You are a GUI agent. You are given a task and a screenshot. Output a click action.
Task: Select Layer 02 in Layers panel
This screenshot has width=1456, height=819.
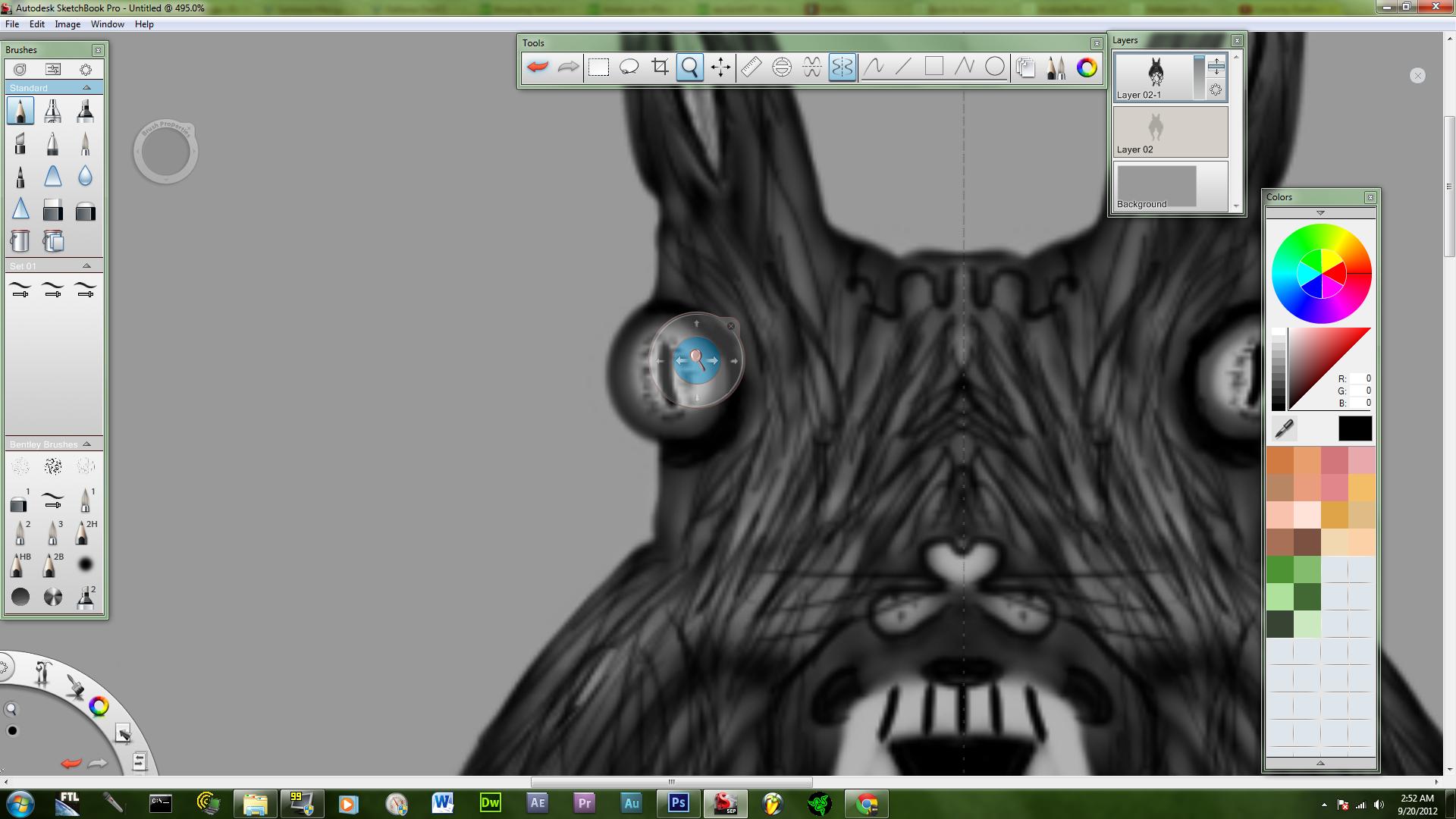point(1170,131)
